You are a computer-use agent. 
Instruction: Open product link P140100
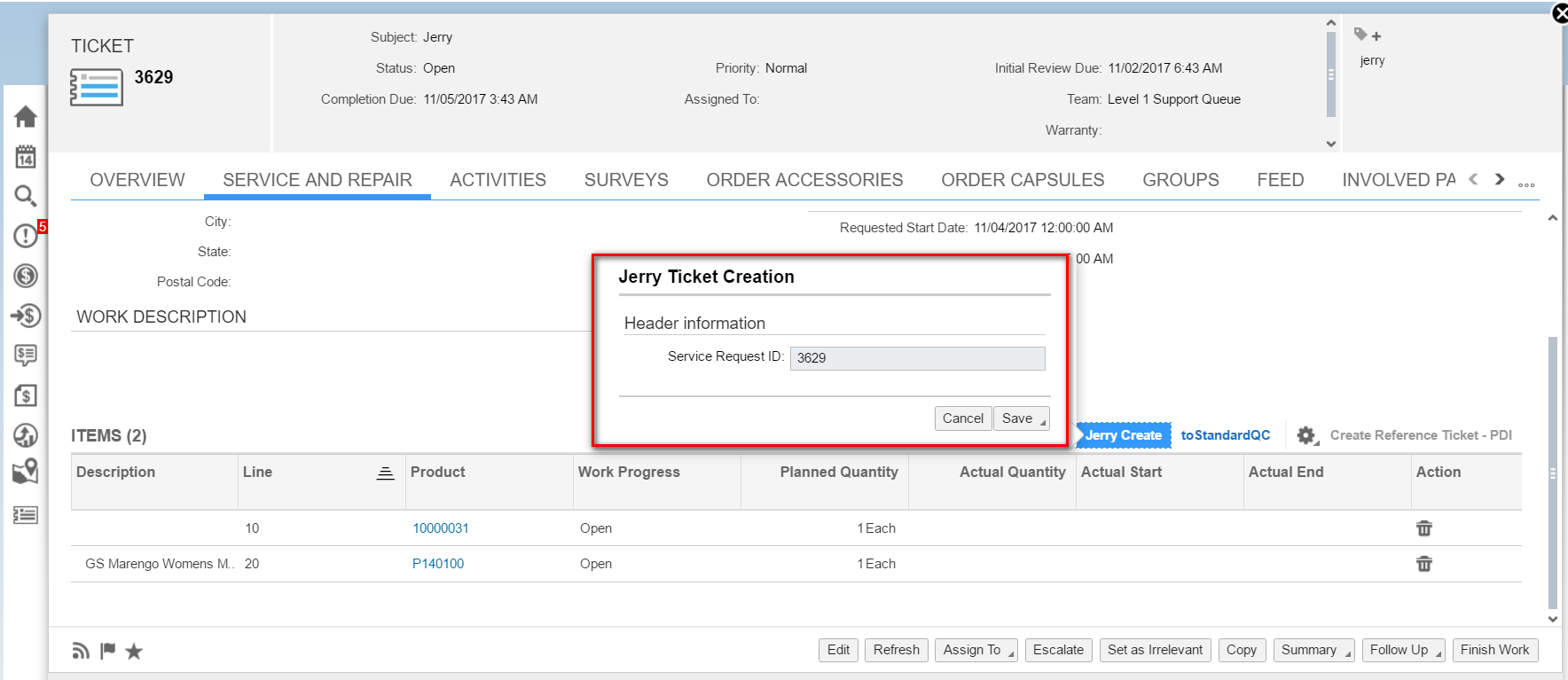438,564
